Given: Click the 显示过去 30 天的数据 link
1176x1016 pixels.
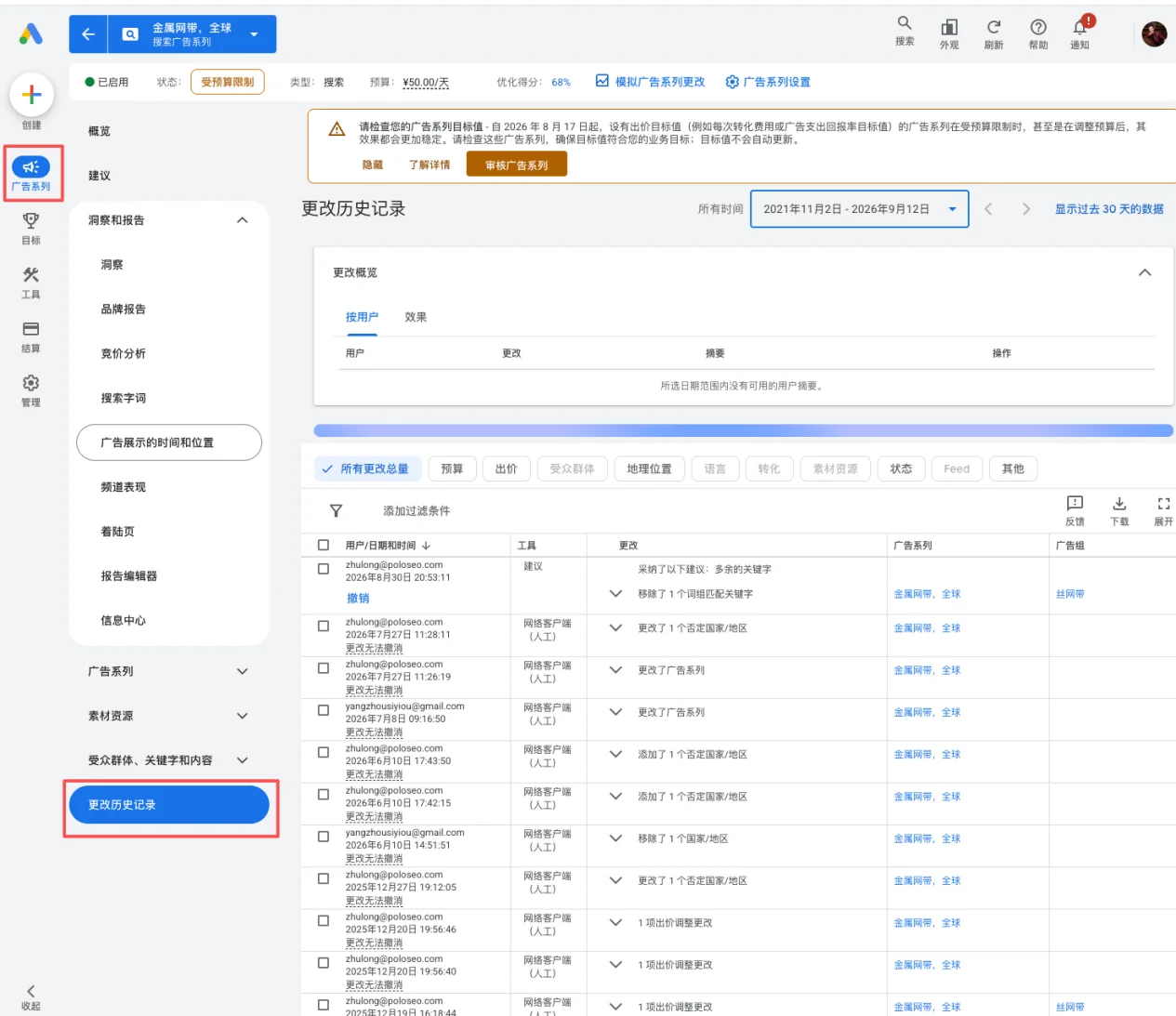Looking at the screenshot, I should 1109,209.
